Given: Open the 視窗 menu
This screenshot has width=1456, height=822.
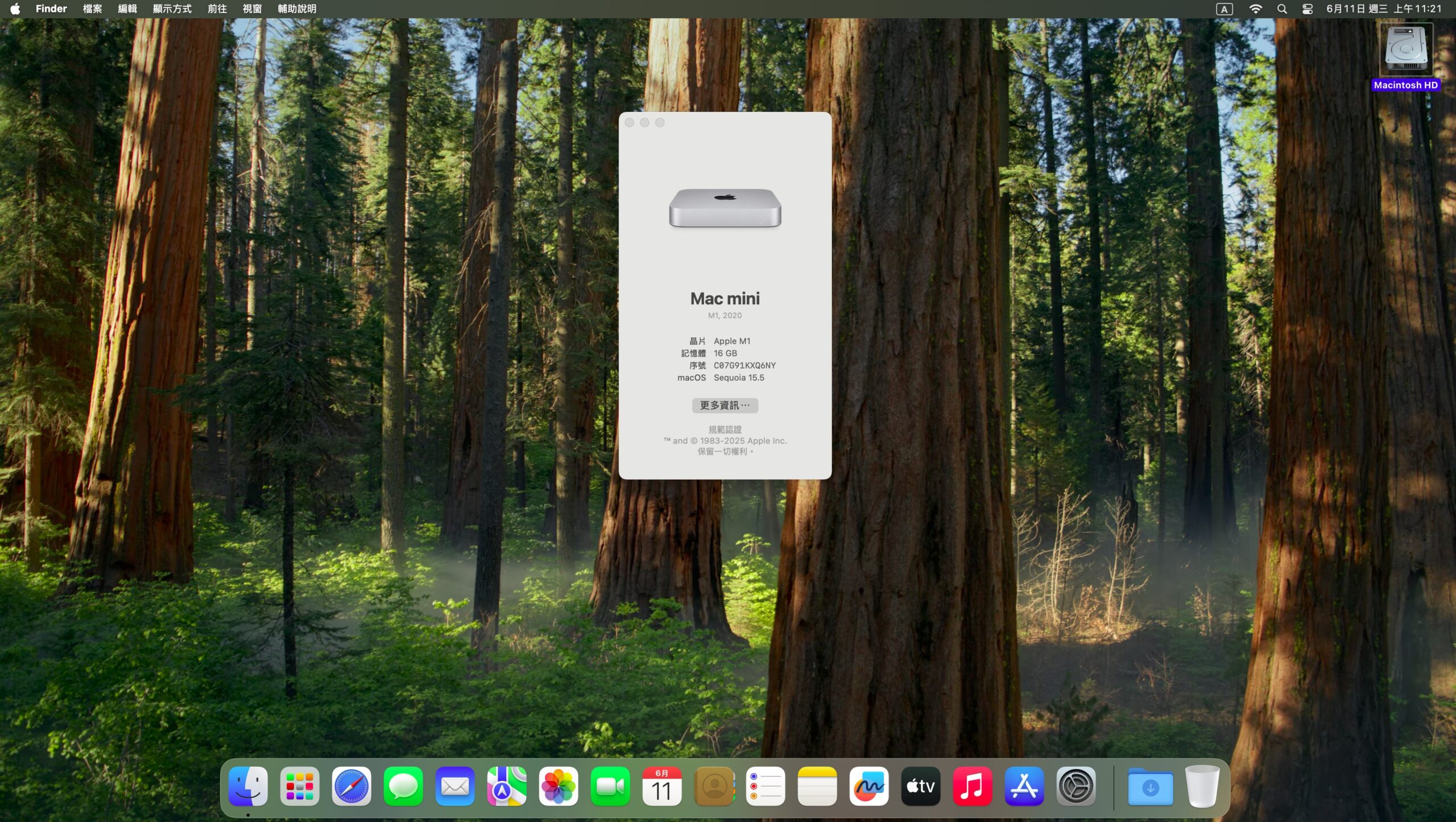Looking at the screenshot, I should (252, 9).
